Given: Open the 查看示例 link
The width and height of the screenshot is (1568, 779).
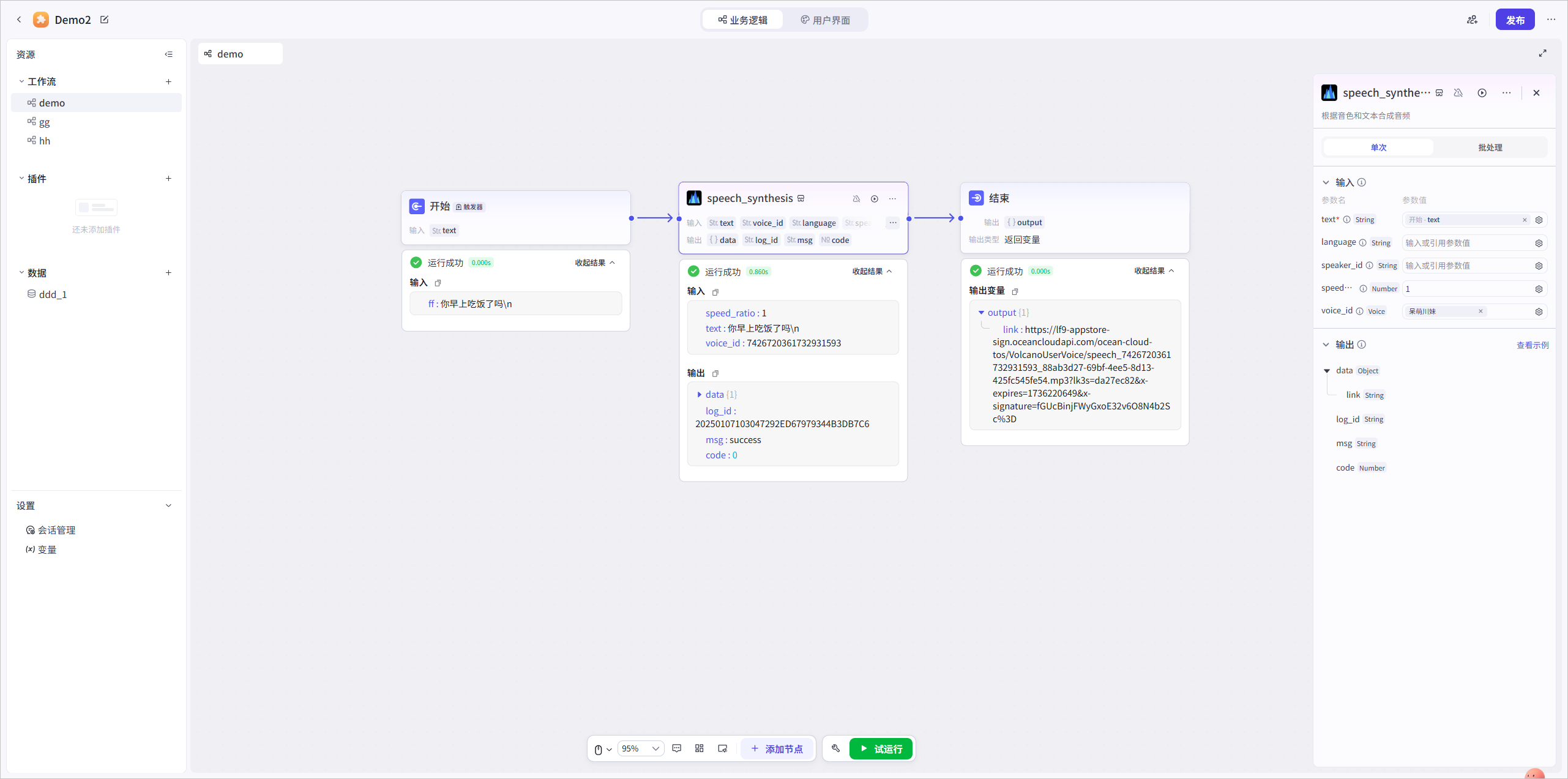Looking at the screenshot, I should 1532,345.
